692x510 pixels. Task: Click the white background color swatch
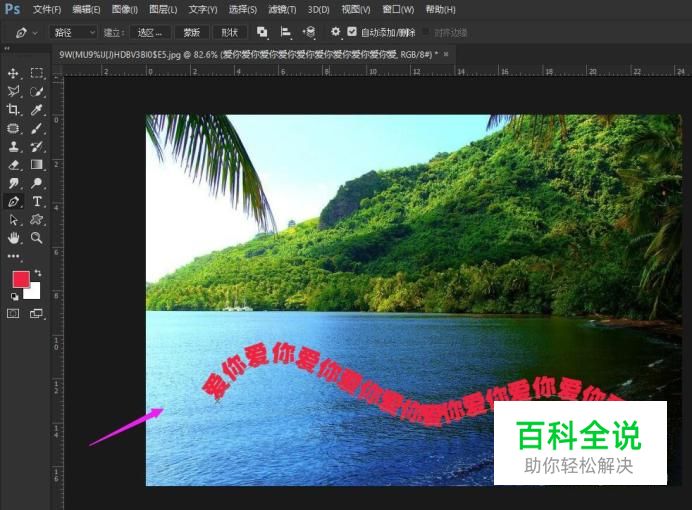click(x=34, y=292)
